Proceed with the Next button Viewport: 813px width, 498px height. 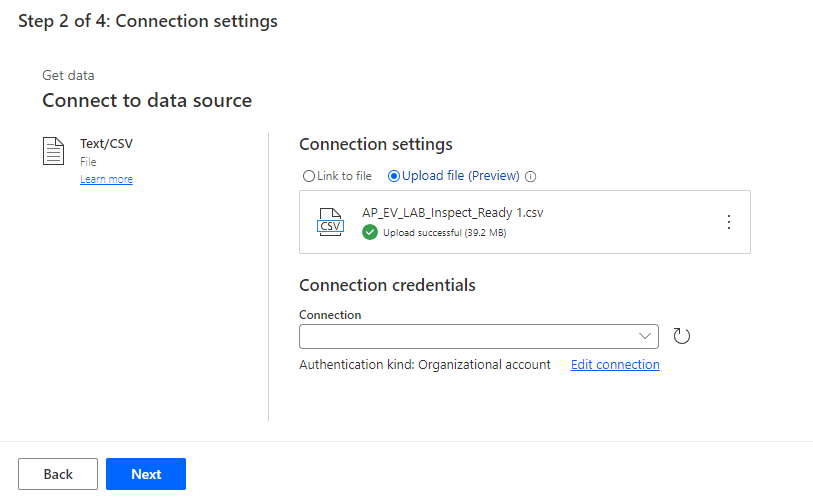(x=146, y=474)
